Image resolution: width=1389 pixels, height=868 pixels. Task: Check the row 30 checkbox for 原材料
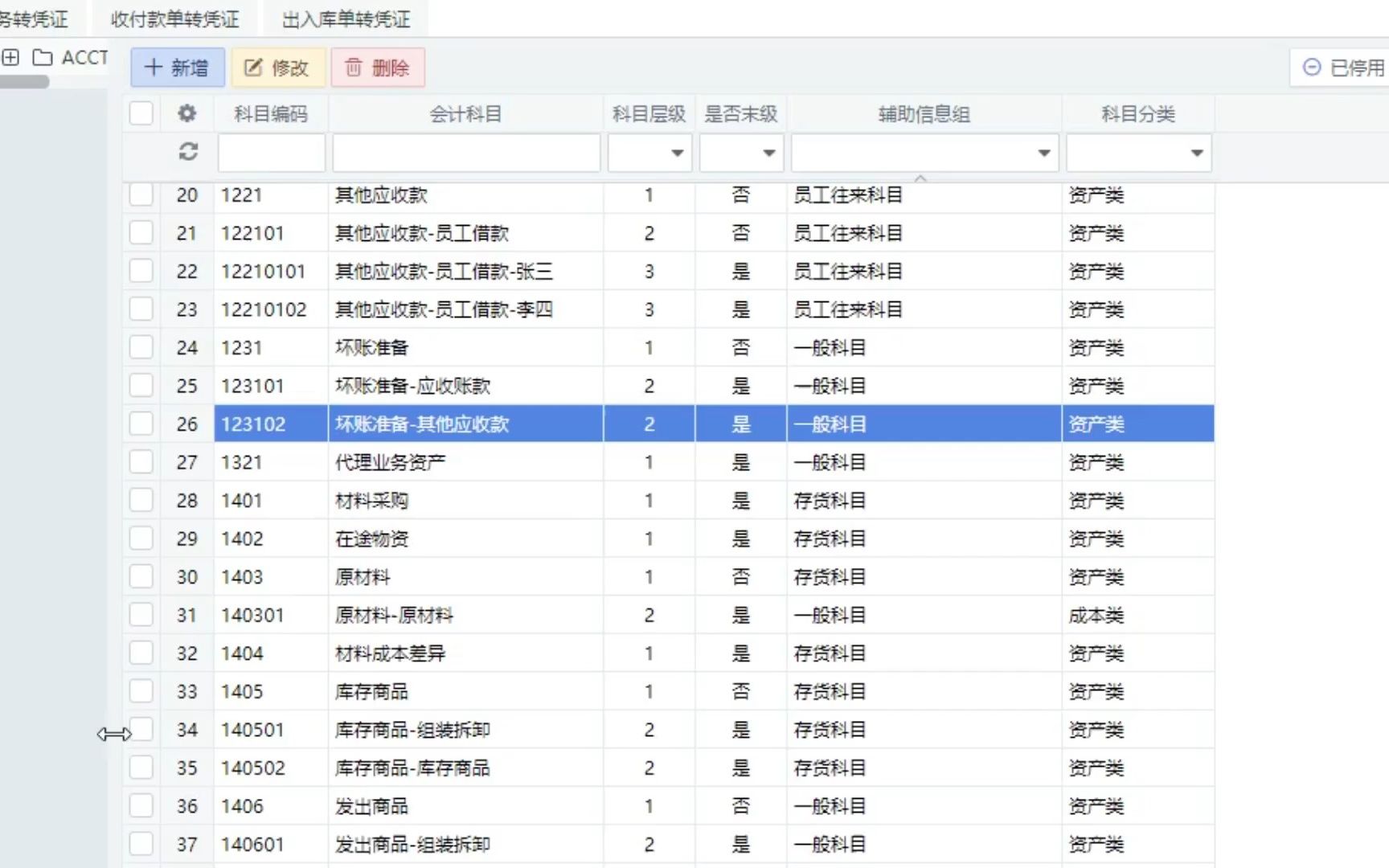tap(141, 576)
